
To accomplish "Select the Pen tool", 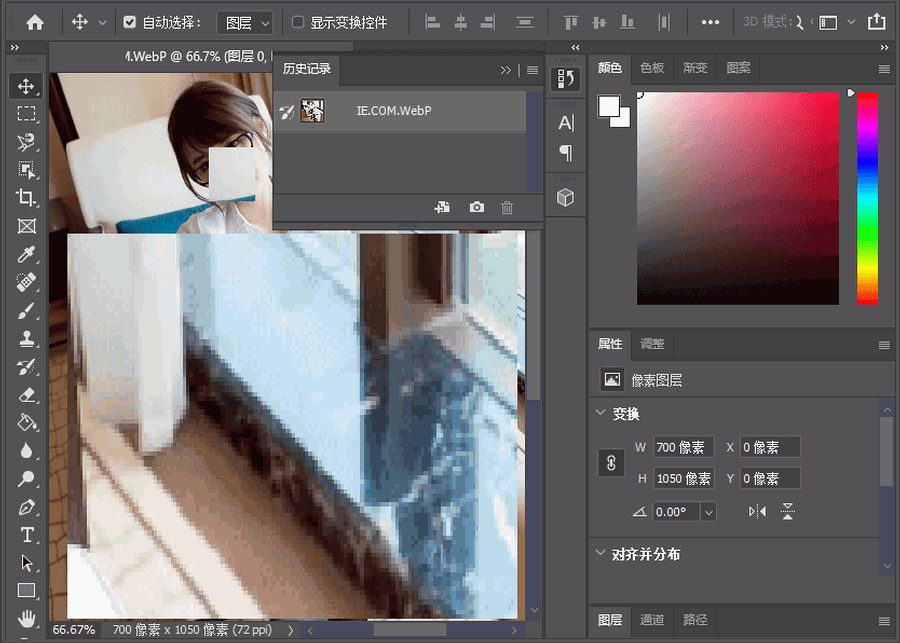I will tap(27, 506).
